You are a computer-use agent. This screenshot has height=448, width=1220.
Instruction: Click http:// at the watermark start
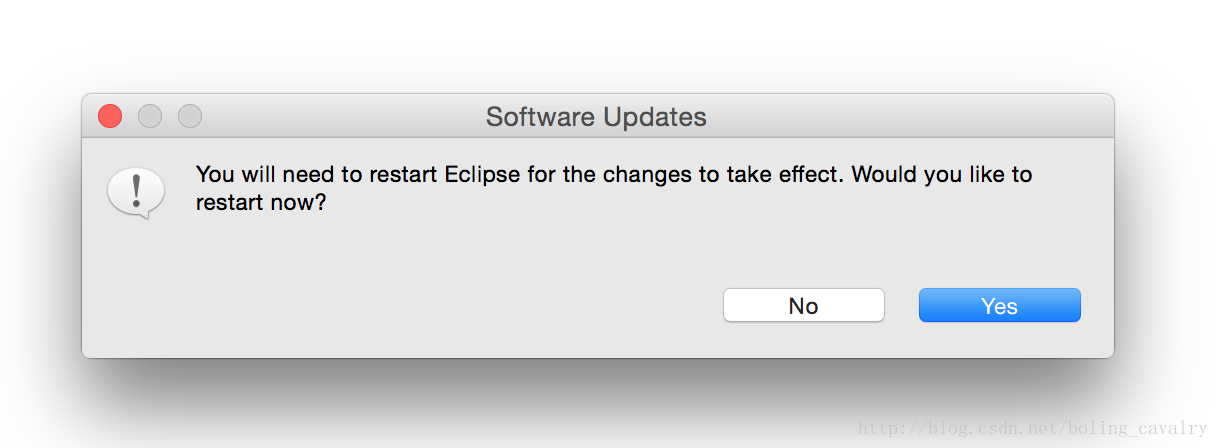[888, 430]
